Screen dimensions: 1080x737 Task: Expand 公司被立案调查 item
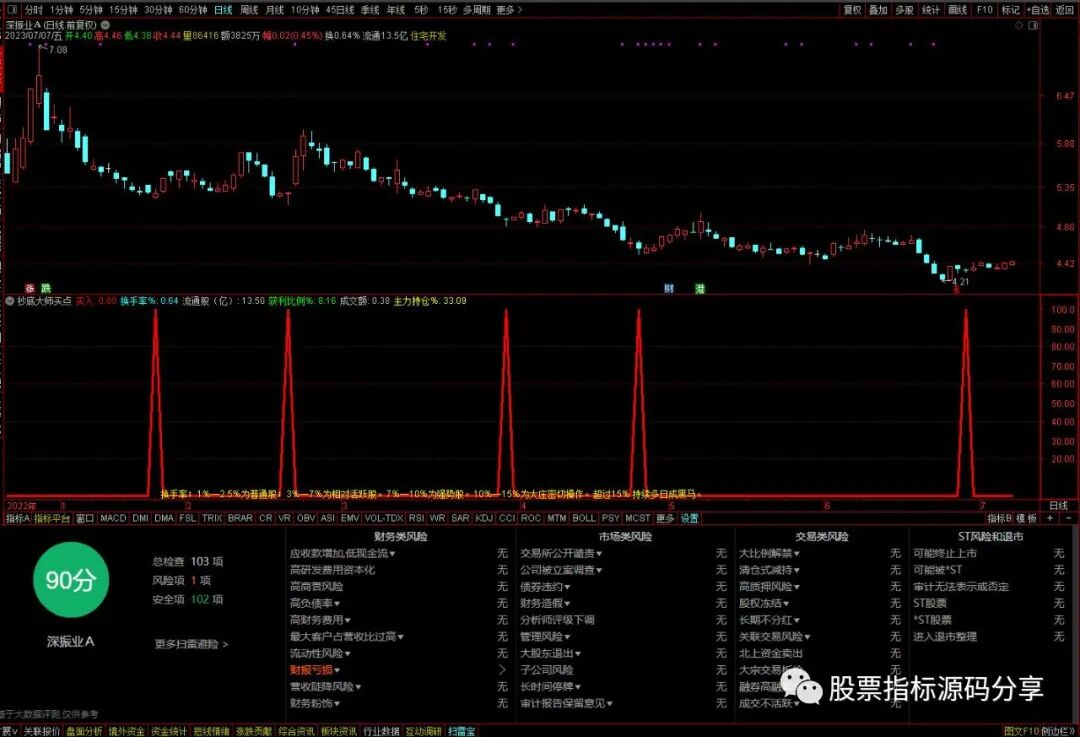[x=563, y=570]
